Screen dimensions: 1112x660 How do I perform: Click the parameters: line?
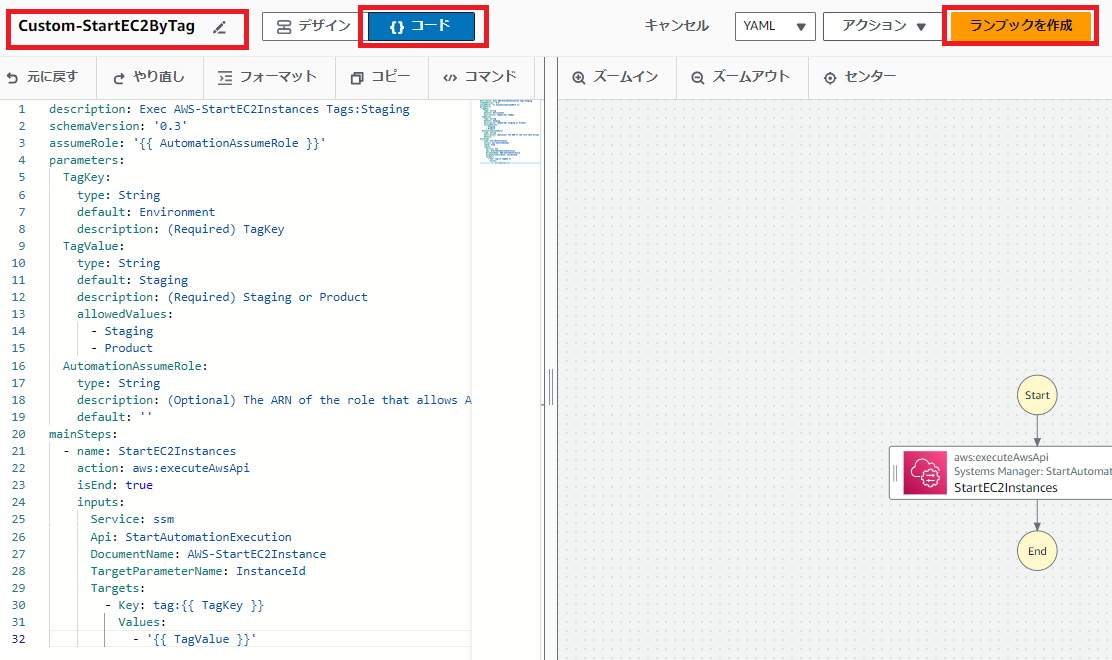point(87,160)
